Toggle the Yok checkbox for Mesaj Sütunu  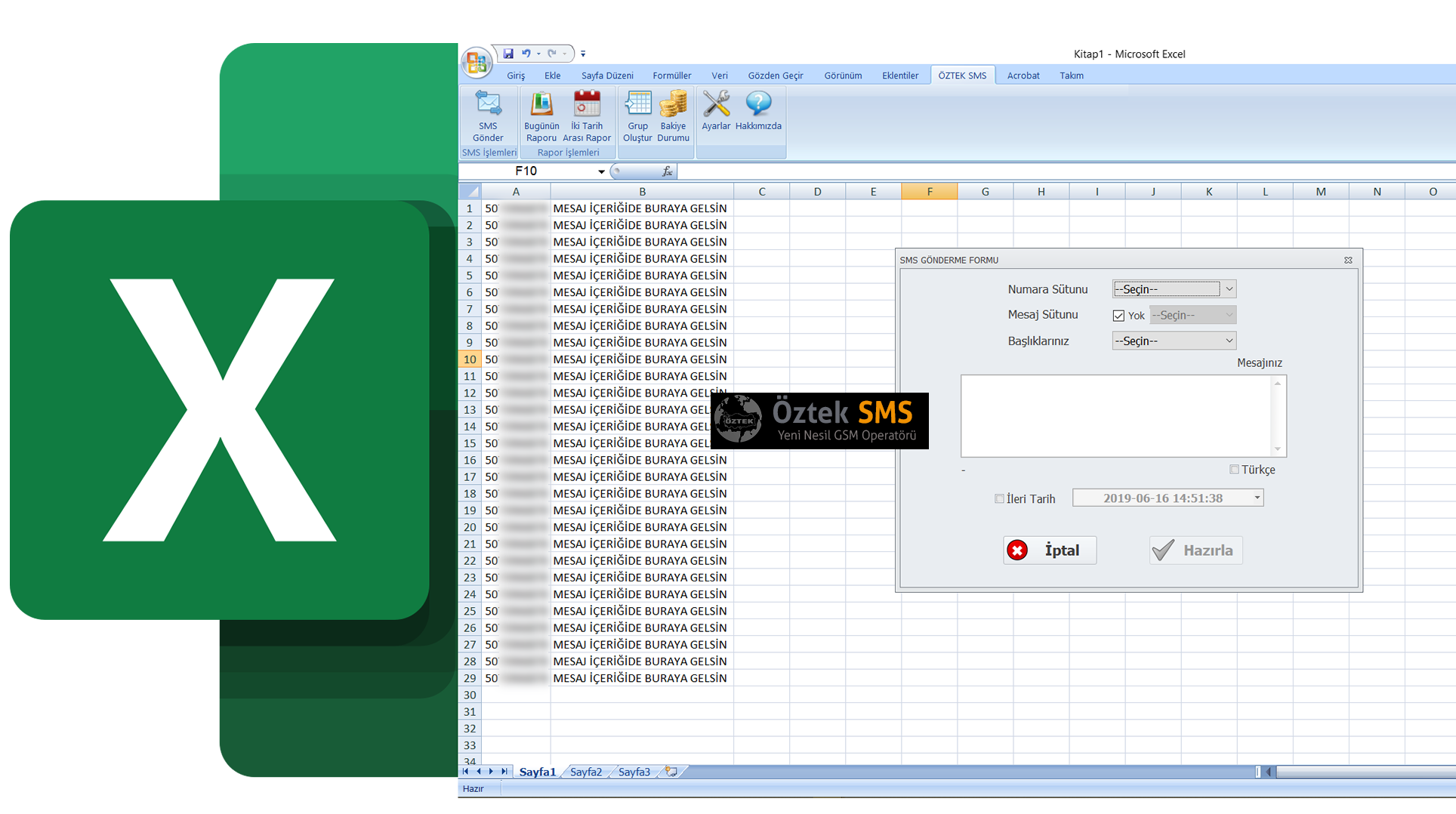point(1118,316)
